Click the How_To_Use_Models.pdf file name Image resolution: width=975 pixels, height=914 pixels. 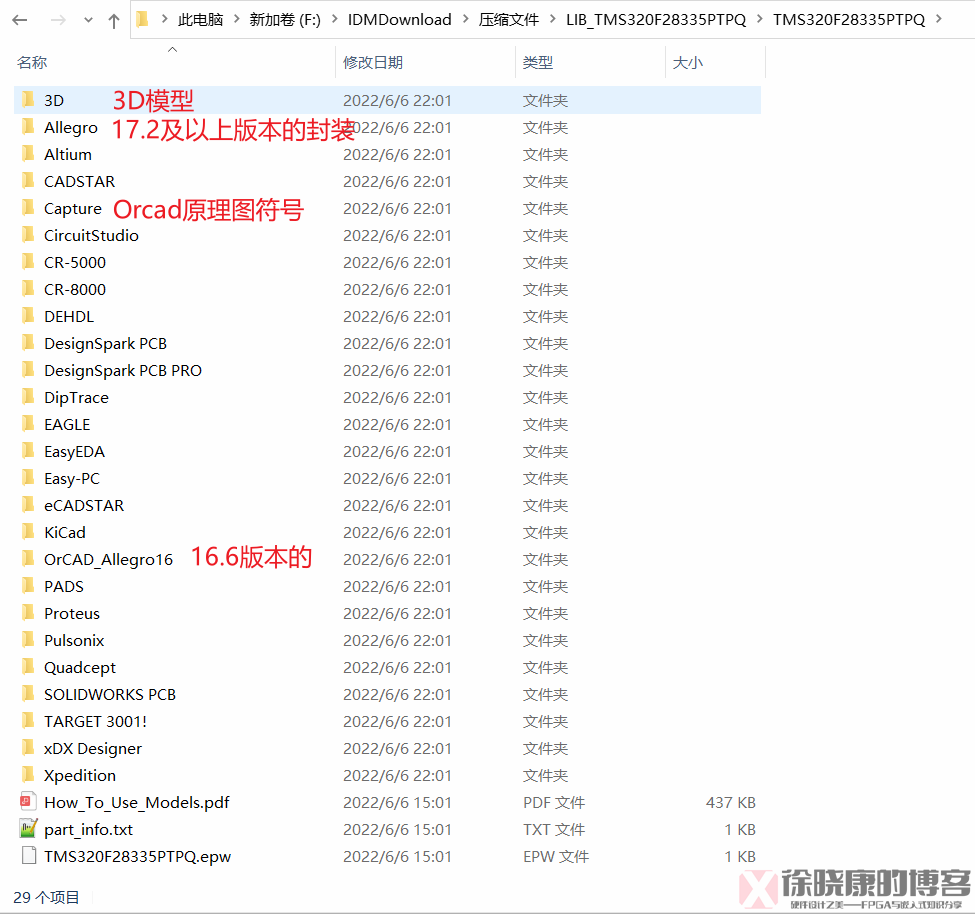pos(137,803)
